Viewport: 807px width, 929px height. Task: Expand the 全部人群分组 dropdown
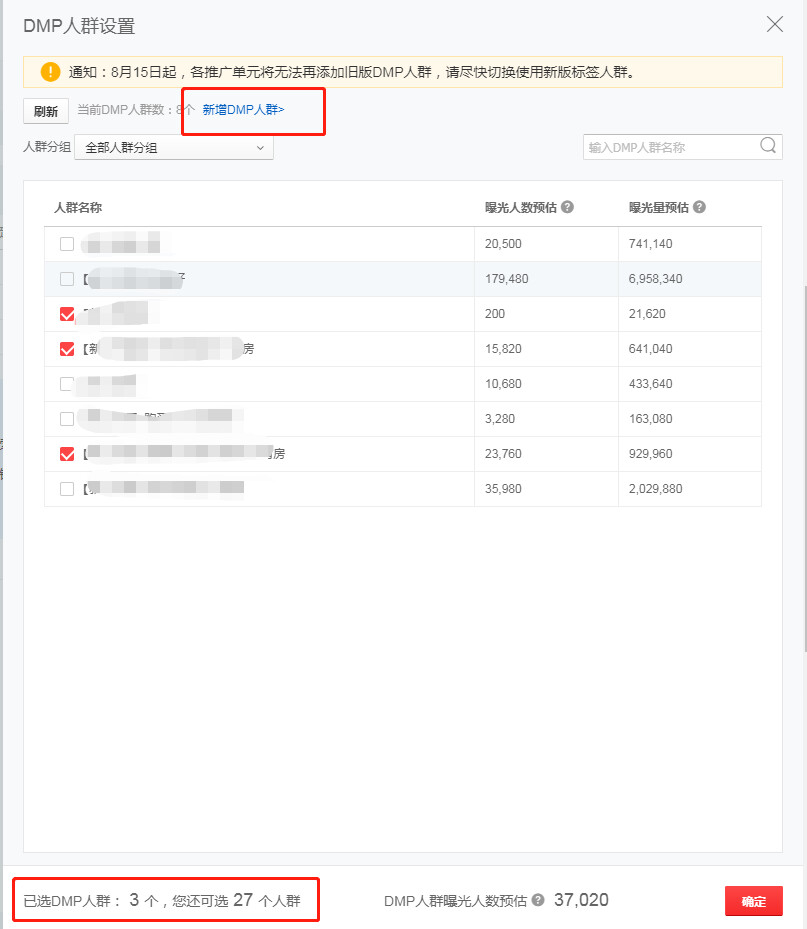(x=173, y=148)
